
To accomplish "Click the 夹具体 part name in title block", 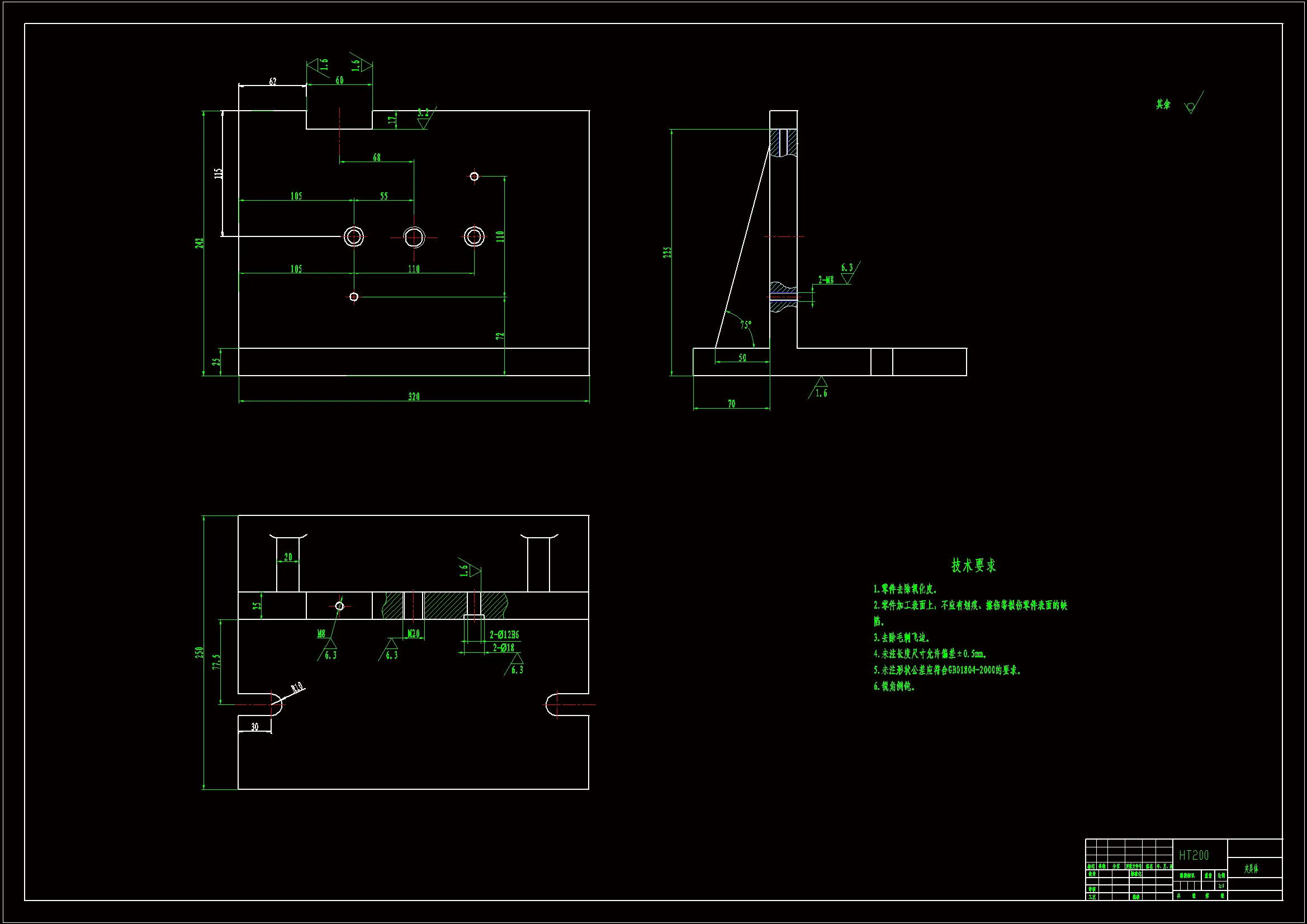I will point(1251,869).
